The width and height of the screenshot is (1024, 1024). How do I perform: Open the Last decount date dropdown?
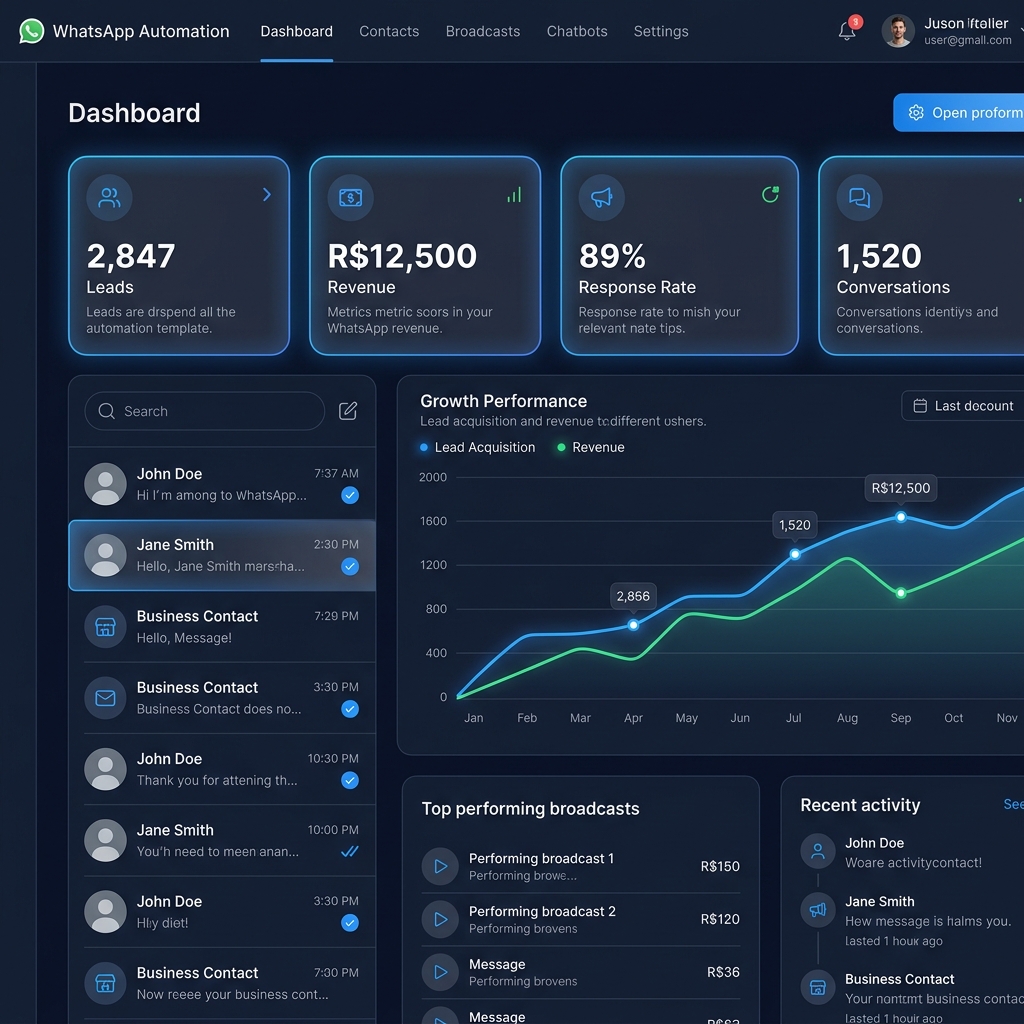tap(963, 406)
